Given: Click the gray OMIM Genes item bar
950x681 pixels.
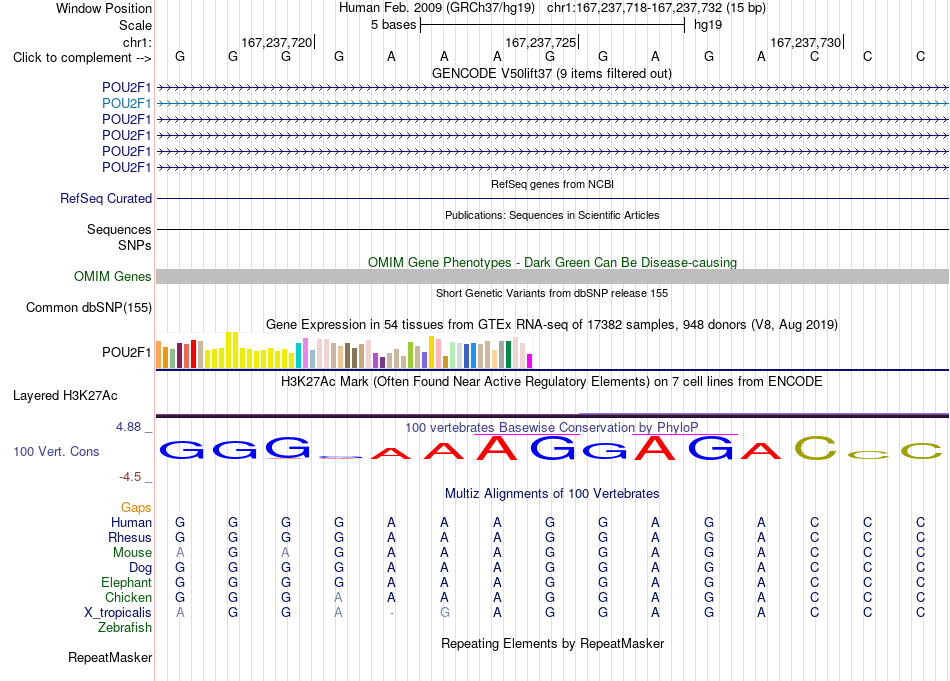Looking at the screenshot, I should coord(552,276).
